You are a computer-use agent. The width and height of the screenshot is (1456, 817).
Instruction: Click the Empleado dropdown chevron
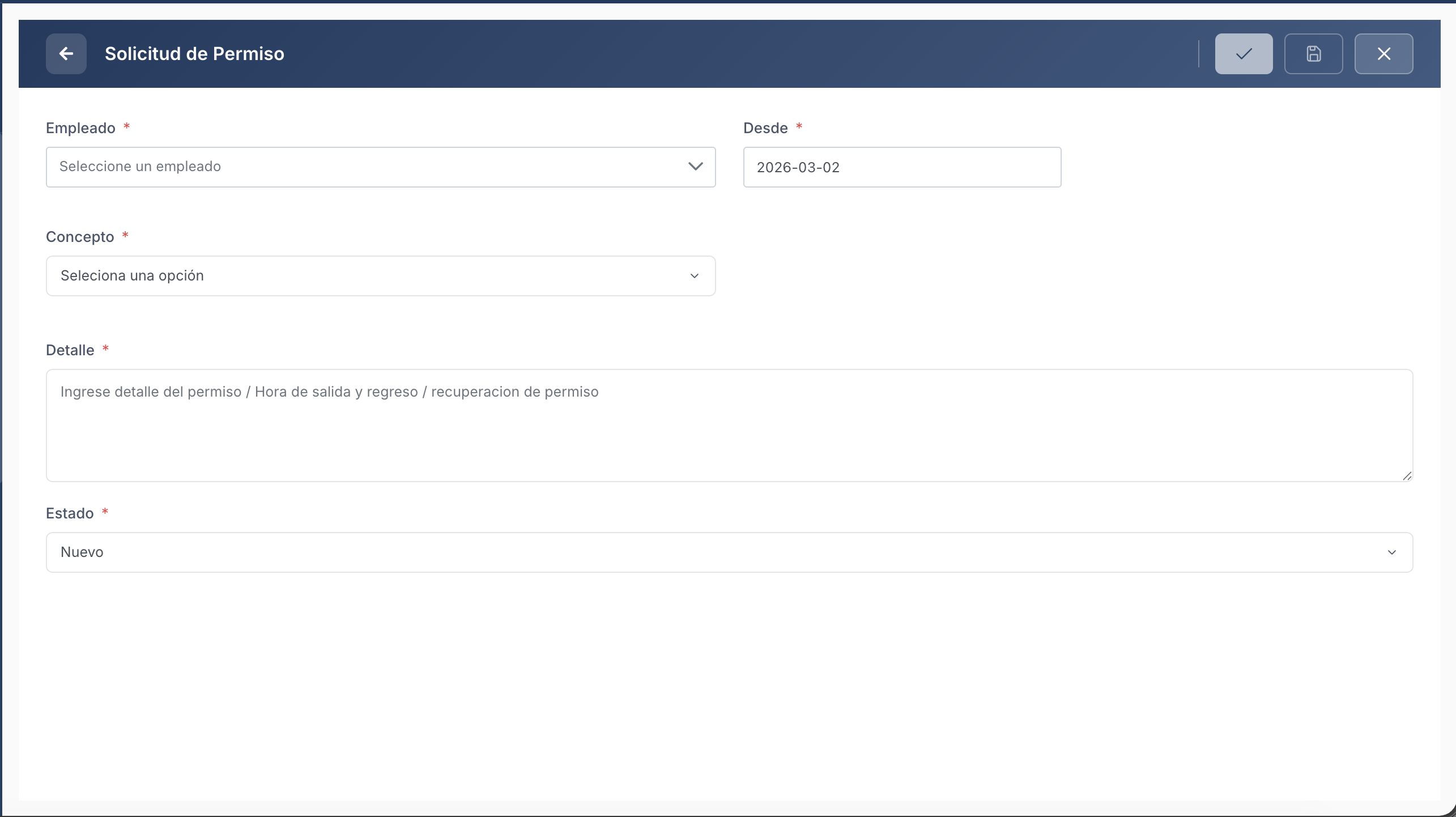[696, 167]
